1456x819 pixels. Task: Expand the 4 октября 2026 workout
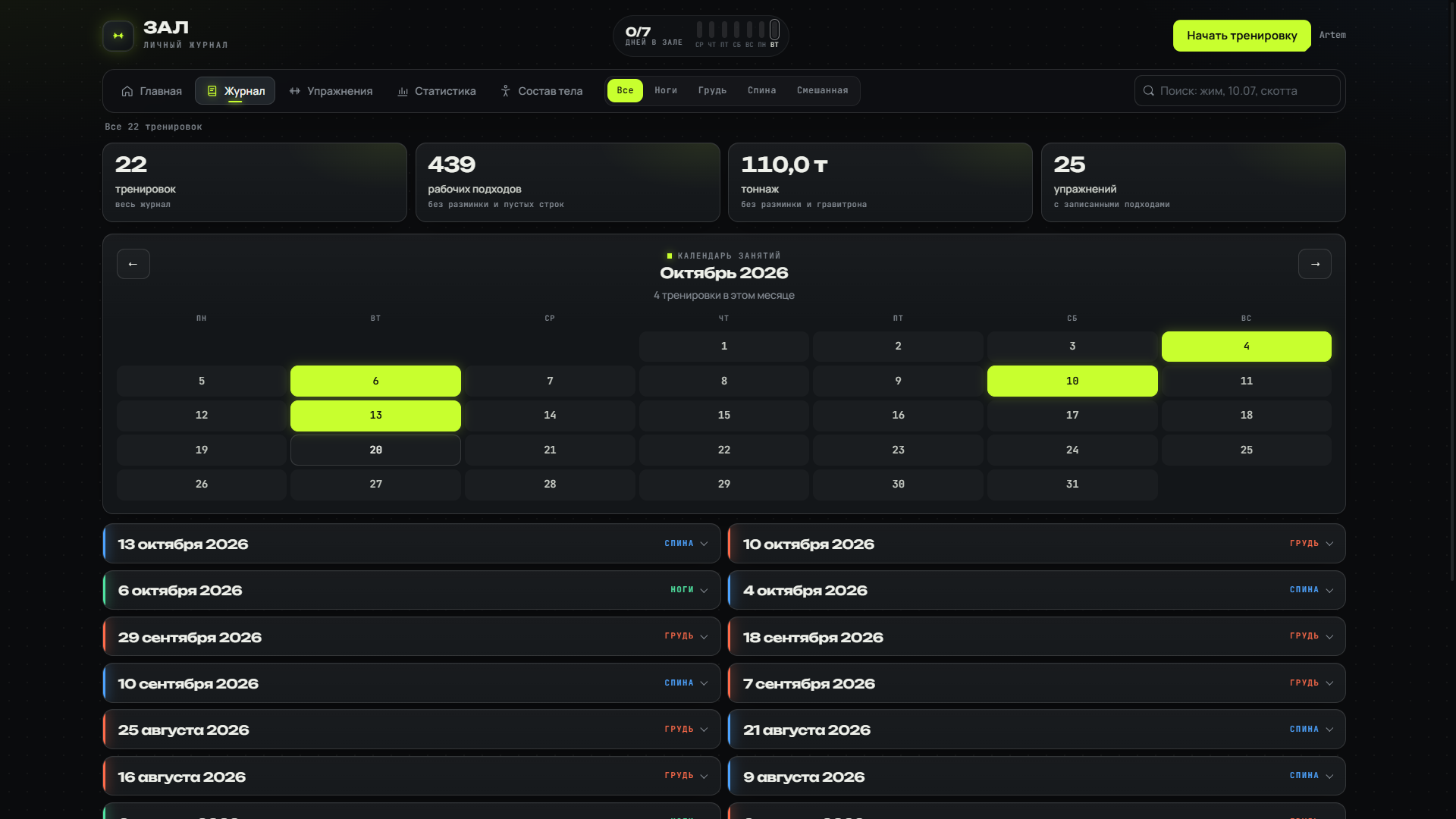click(1037, 590)
